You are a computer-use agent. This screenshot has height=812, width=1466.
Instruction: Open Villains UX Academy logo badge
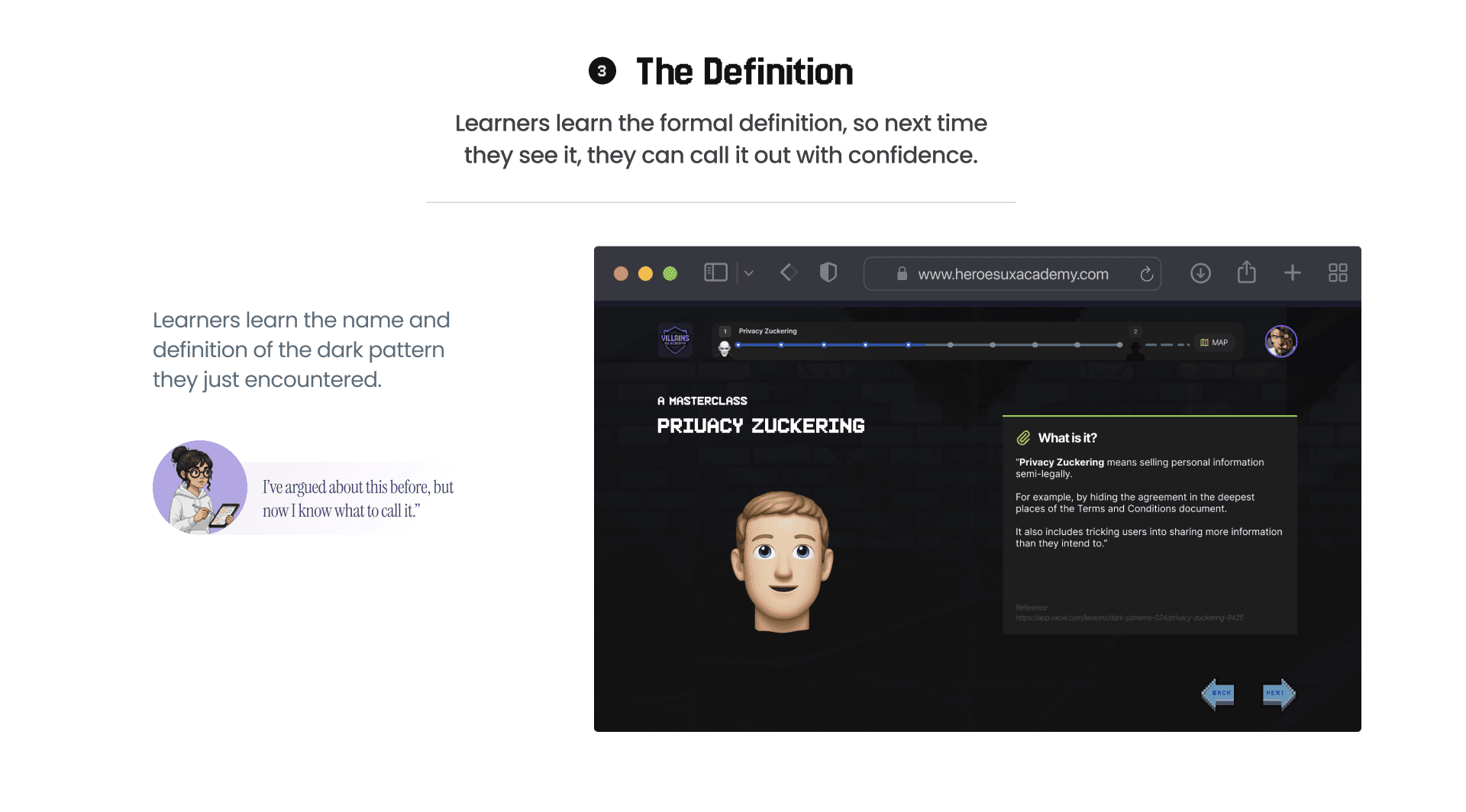[675, 340]
